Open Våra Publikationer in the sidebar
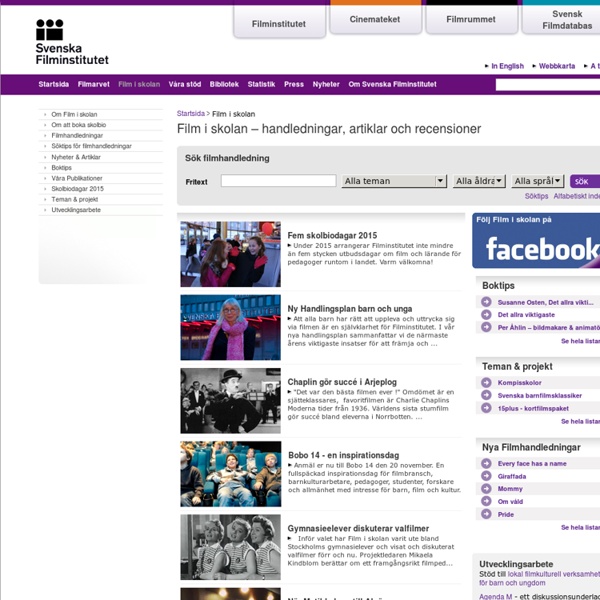The image size is (600, 600). click(x=77, y=178)
